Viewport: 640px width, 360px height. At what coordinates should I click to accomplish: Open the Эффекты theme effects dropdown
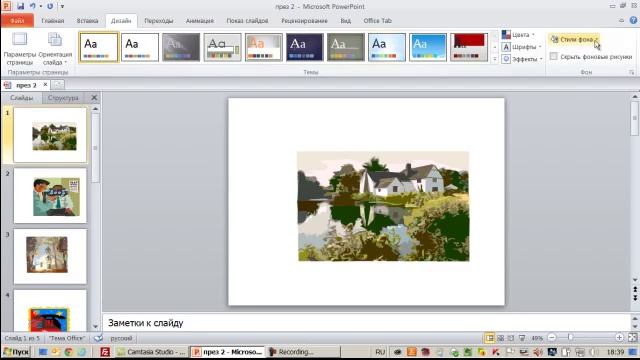pyautogui.click(x=522, y=59)
